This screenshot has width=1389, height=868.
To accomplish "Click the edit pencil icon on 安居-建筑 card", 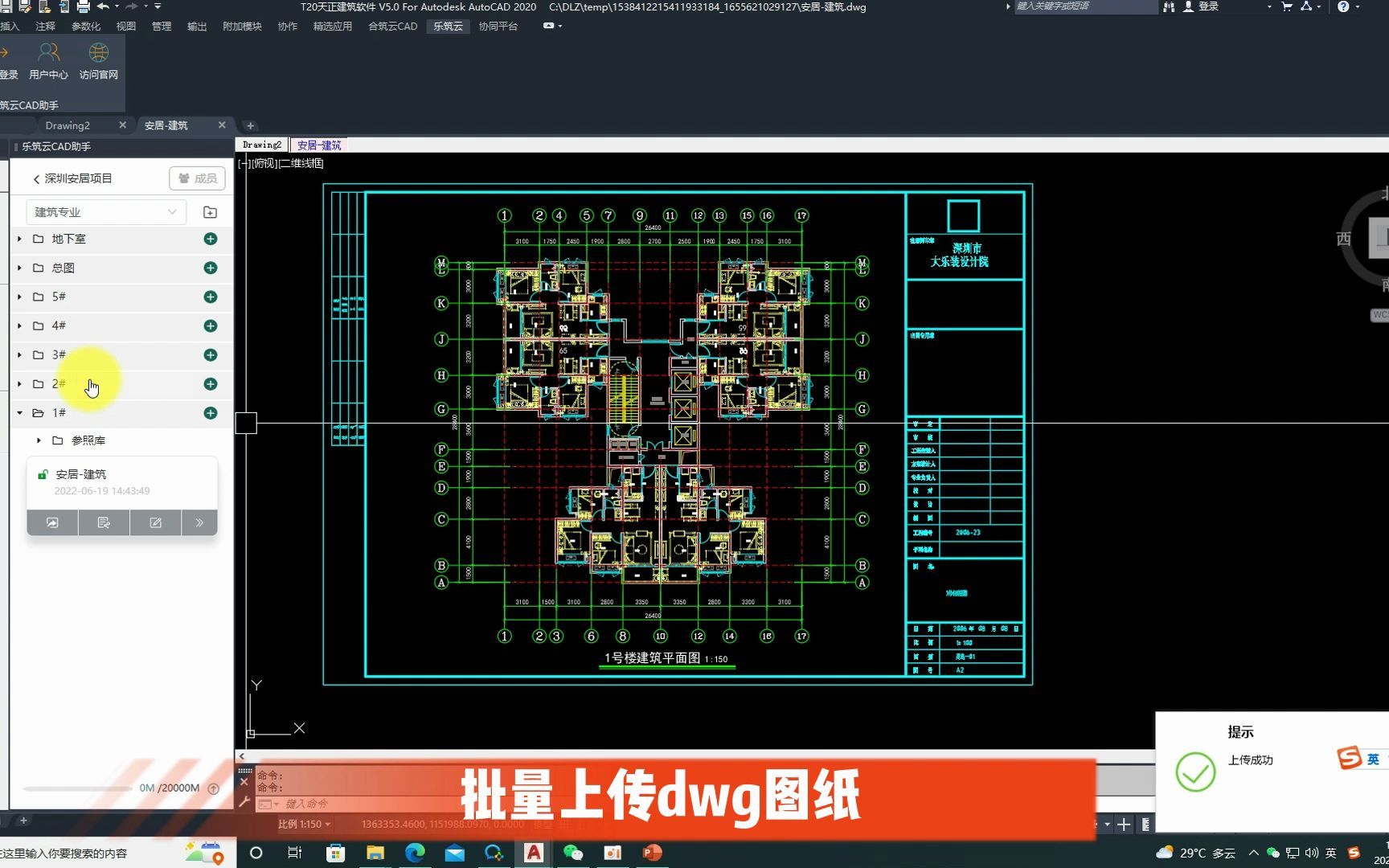I will coord(155,522).
